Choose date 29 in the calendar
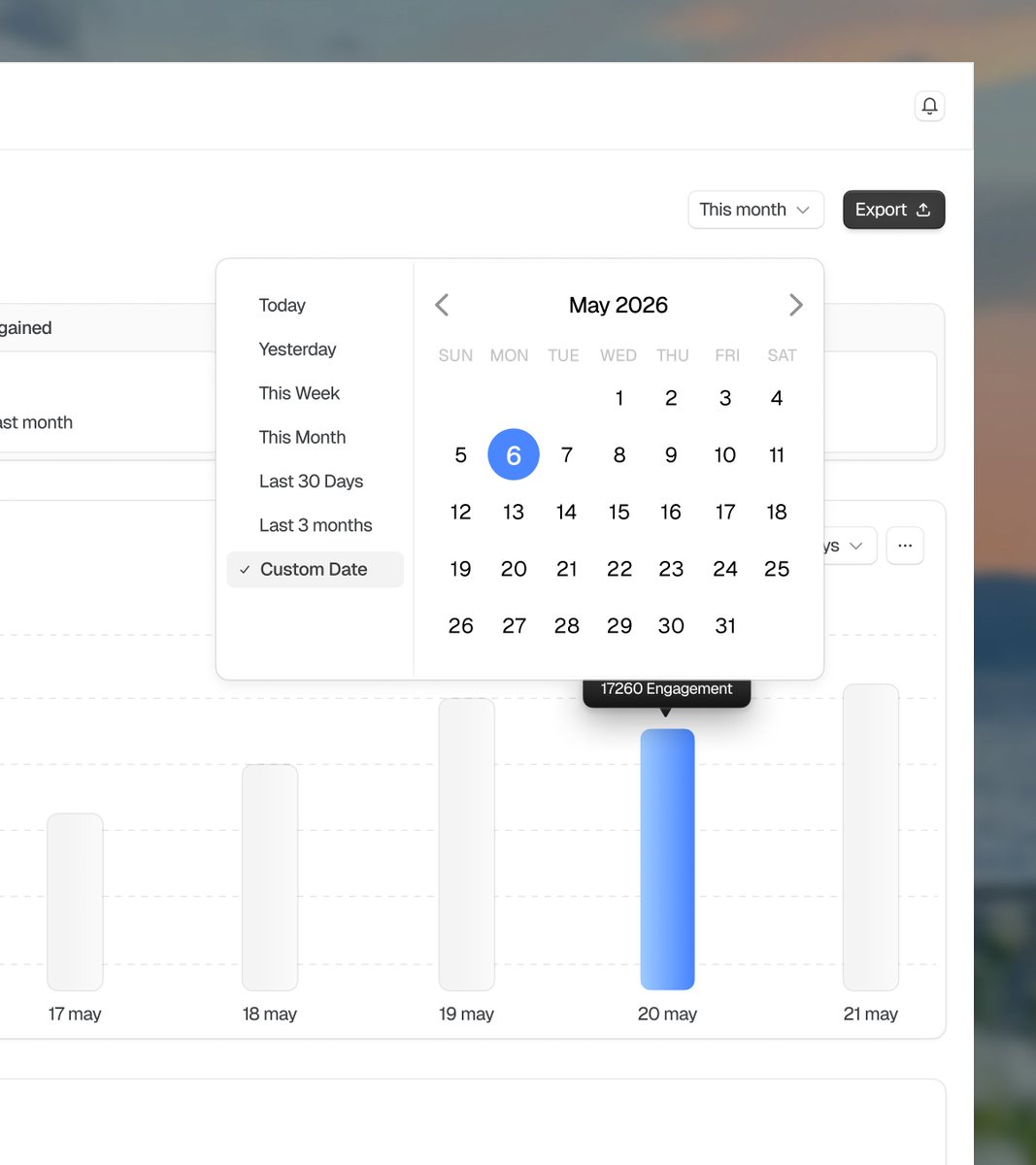The image size is (1036, 1165). pyautogui.click(x=619, y=626)
